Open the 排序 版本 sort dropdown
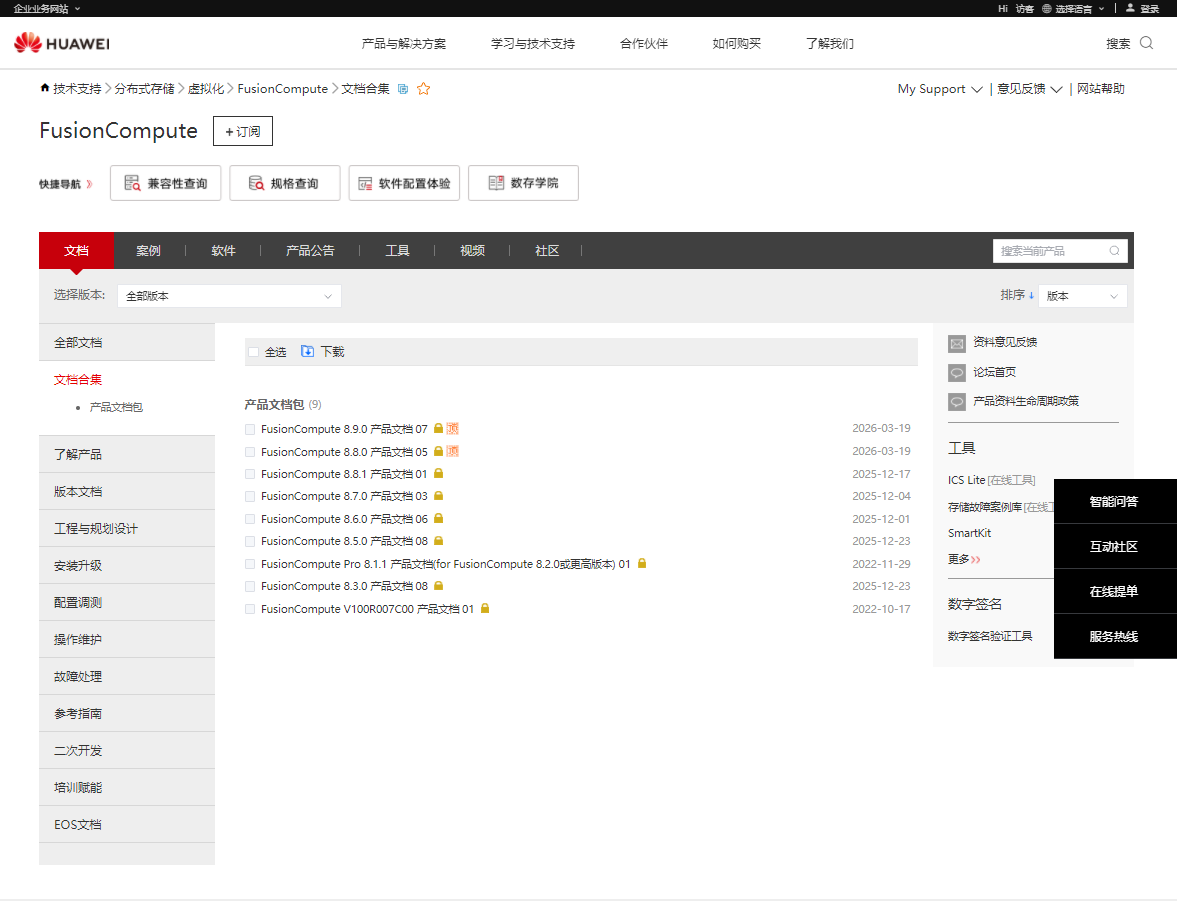The height and width of the screenshot is (901, 1177). [x=1082, y=296]
